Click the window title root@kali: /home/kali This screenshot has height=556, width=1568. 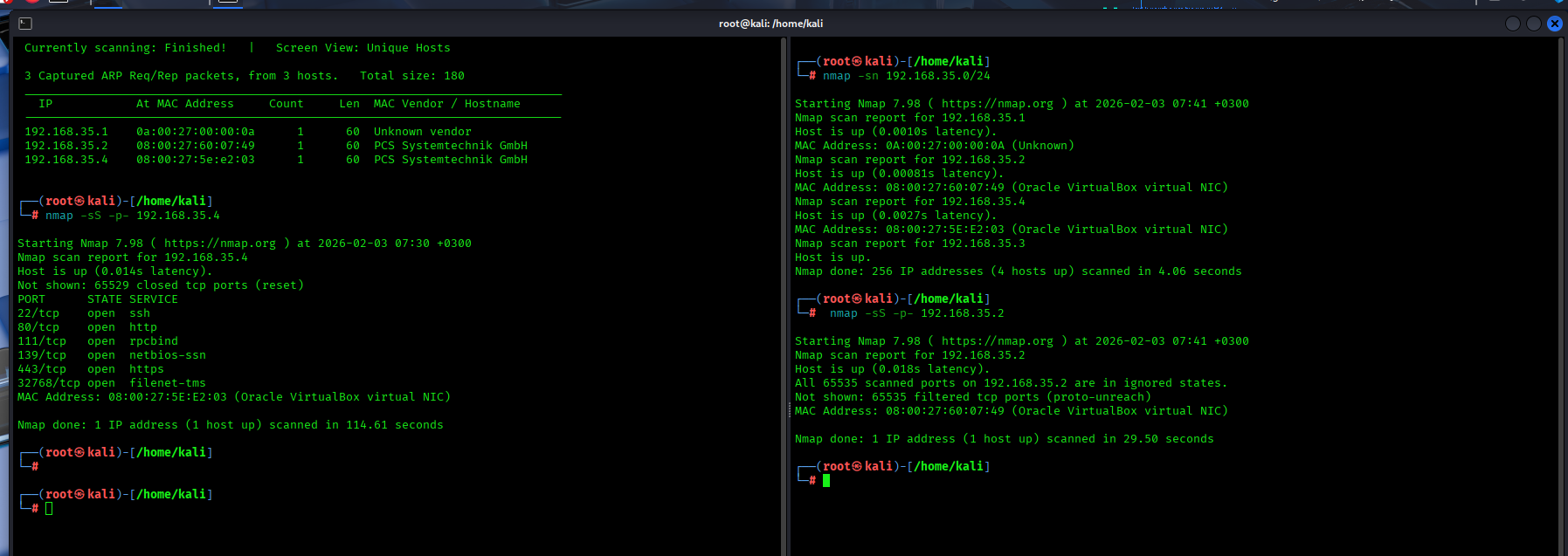(770, 24)
